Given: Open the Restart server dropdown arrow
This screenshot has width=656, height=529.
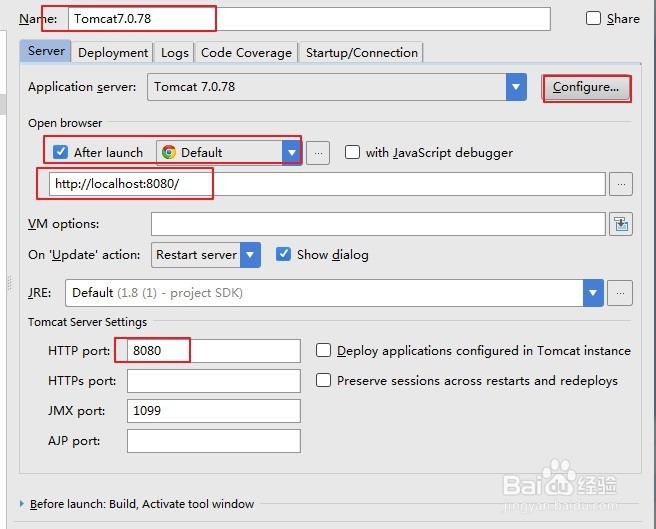Looking at the screenshot, I should pyautogui.click(x=250, y=255).
